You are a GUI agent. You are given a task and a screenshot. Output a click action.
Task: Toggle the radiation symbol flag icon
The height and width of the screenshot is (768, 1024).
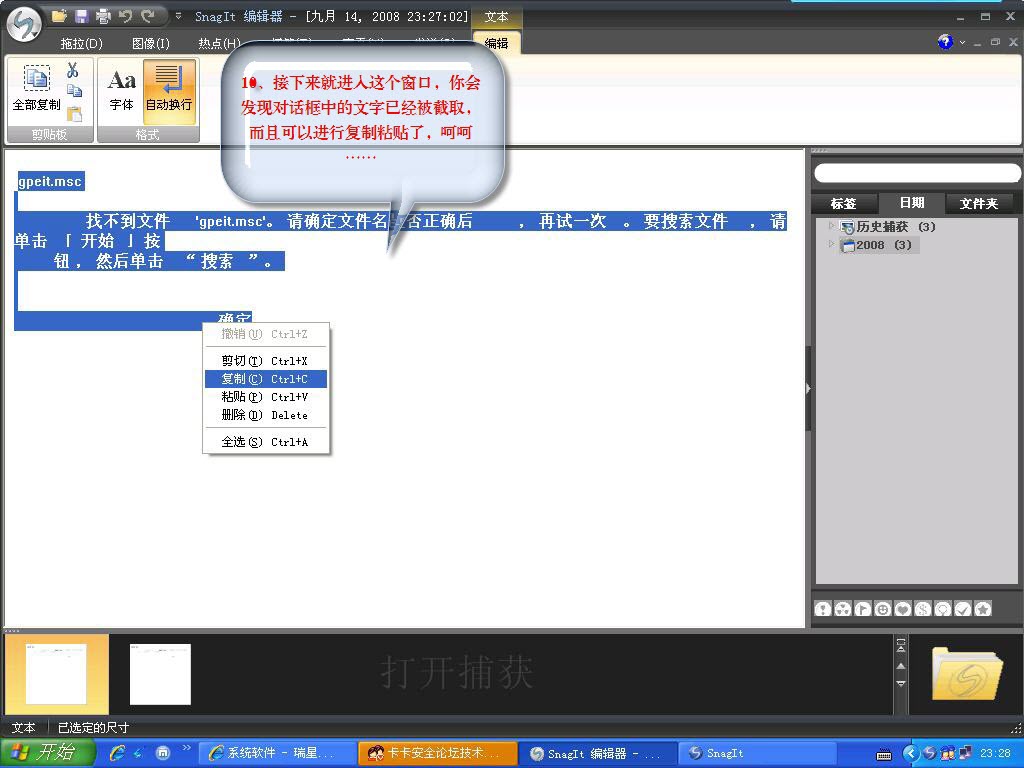843,609
